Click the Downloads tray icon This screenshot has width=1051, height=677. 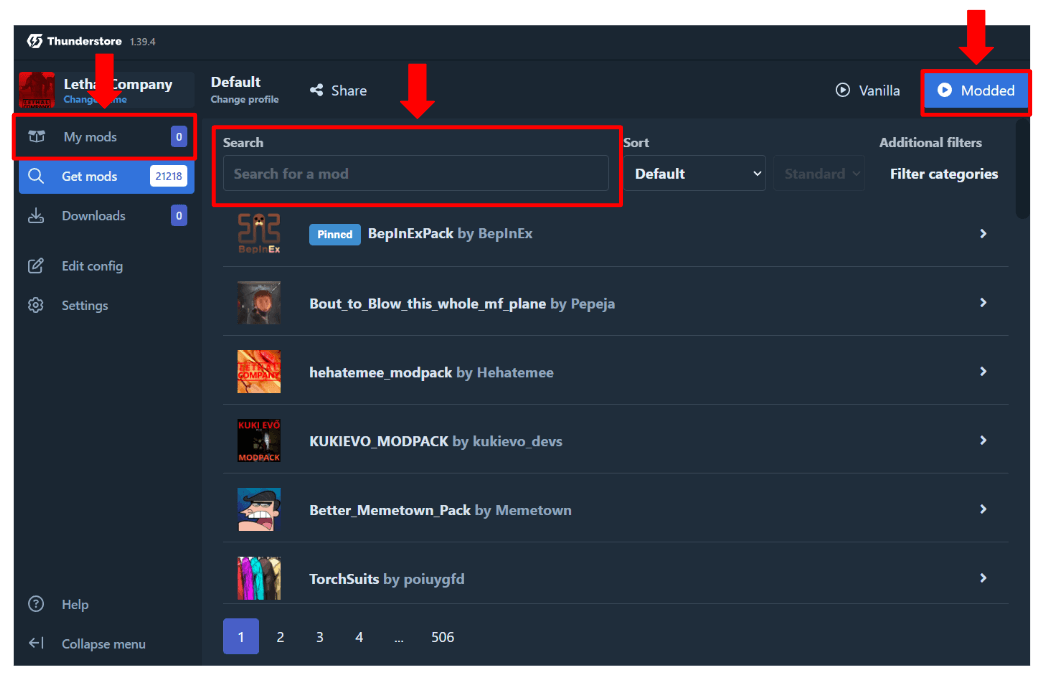coord(36,216)
